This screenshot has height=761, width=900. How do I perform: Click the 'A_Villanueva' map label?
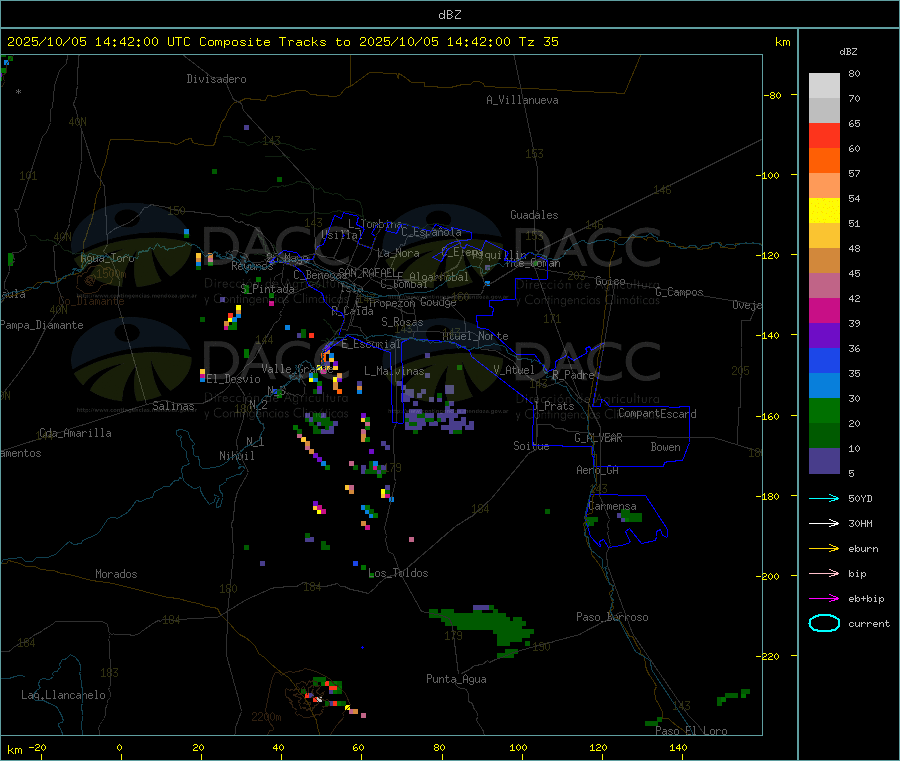point(522,100)
